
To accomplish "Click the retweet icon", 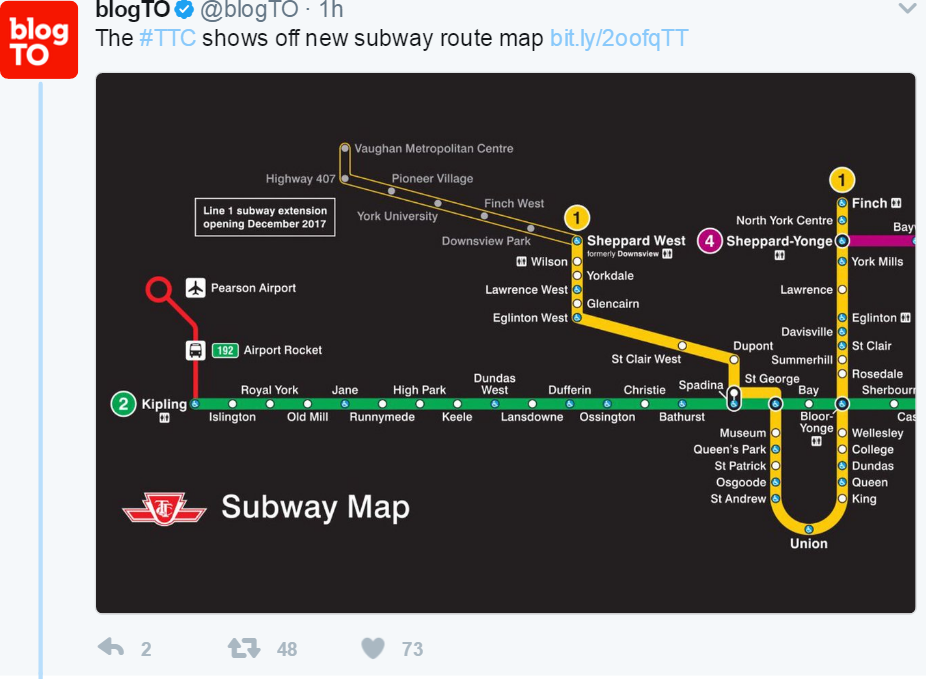I will pos(244,648).
